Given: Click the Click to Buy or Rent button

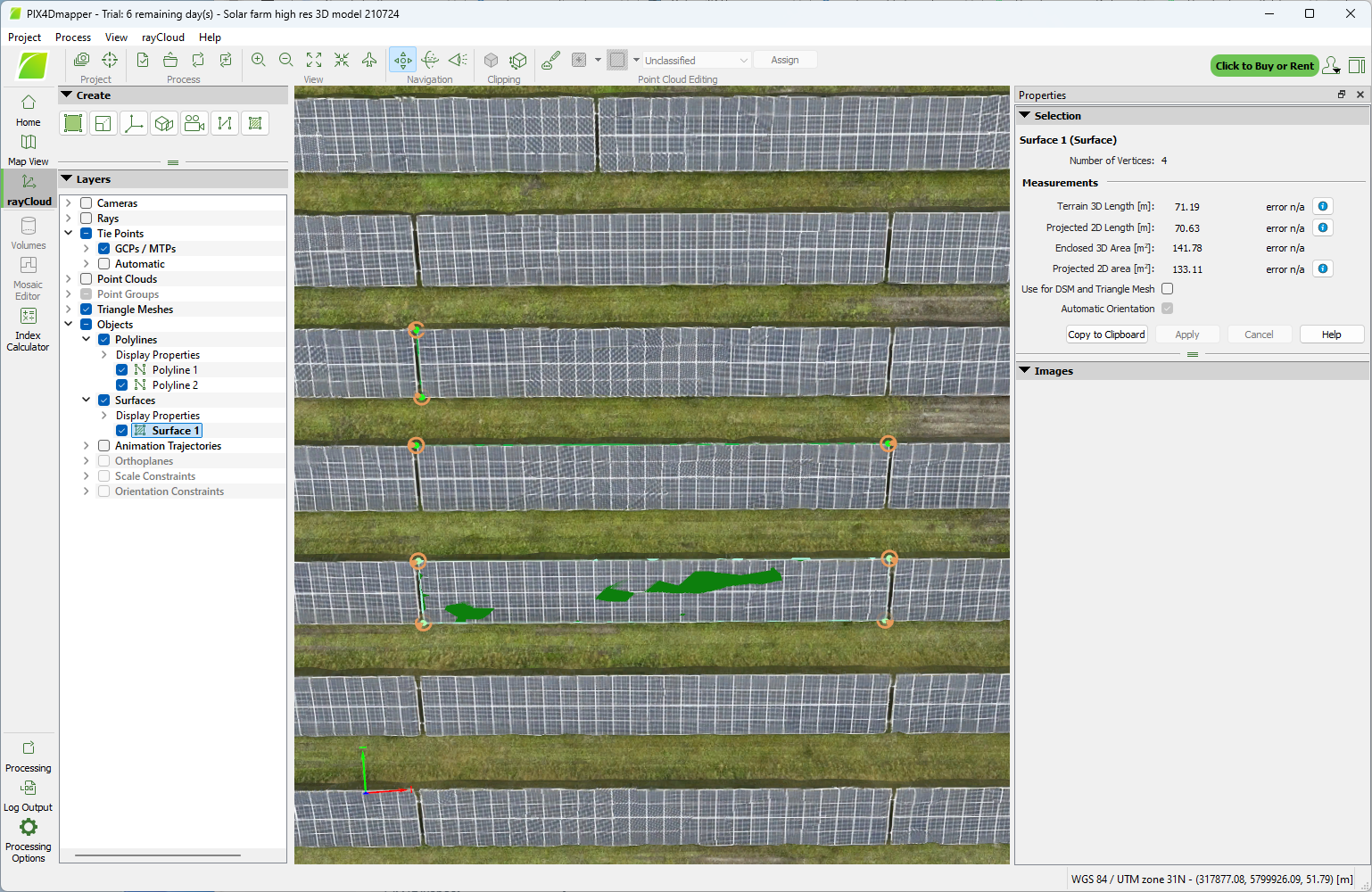Looking at the screenshot, I should pyautogui.click(x=1264, y=66).
